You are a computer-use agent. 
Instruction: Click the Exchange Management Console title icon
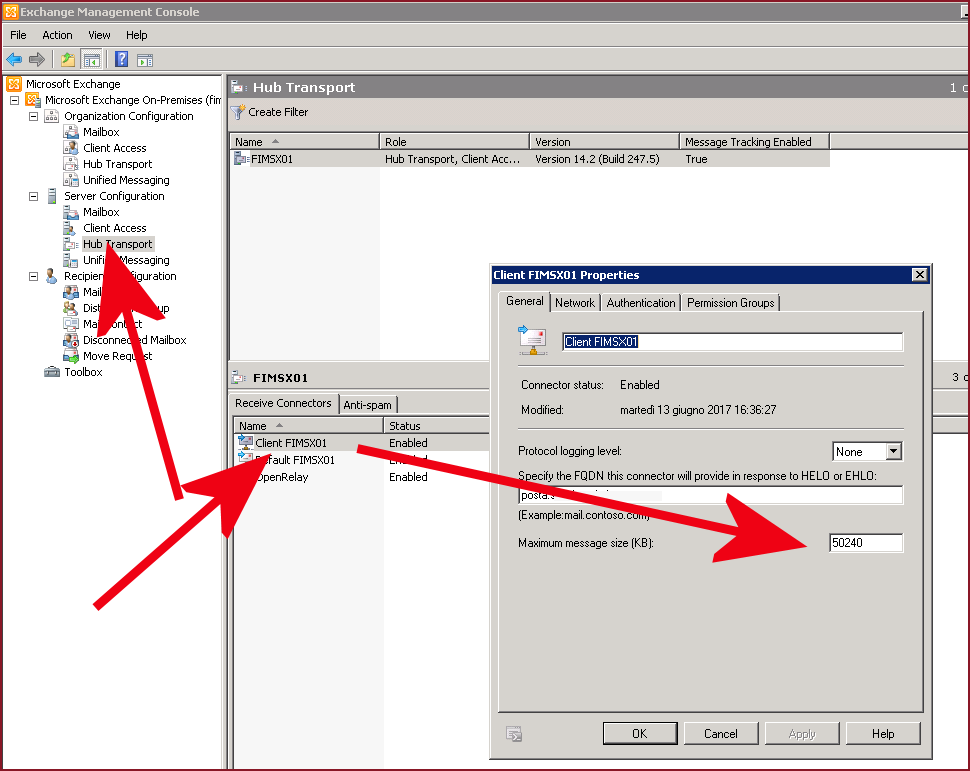click(x=11, y=12)
